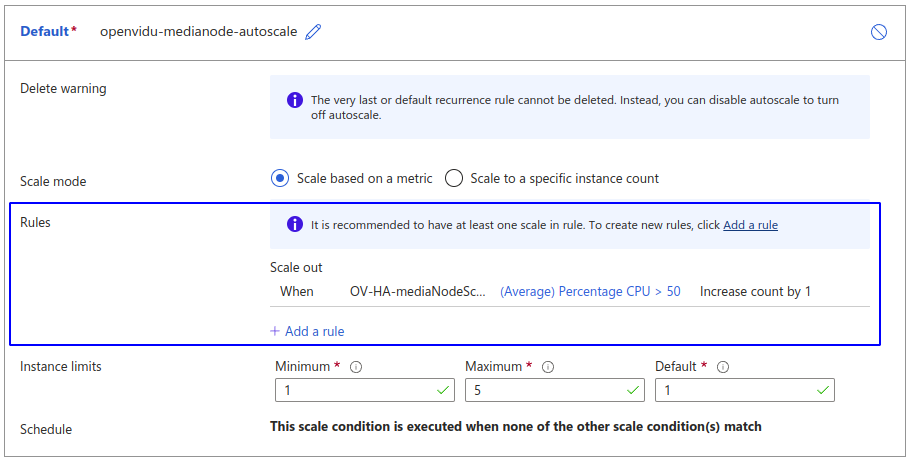Open the (Average) Percentage CPU > 50 rule

click(590, 291)
